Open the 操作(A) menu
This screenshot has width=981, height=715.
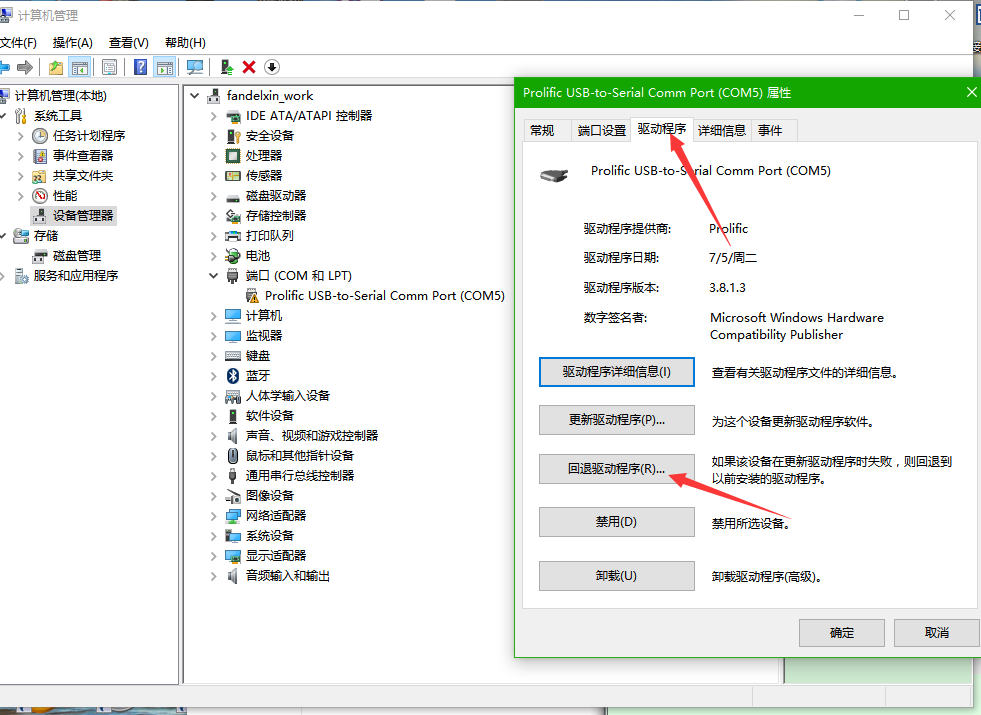click(73, 43)
